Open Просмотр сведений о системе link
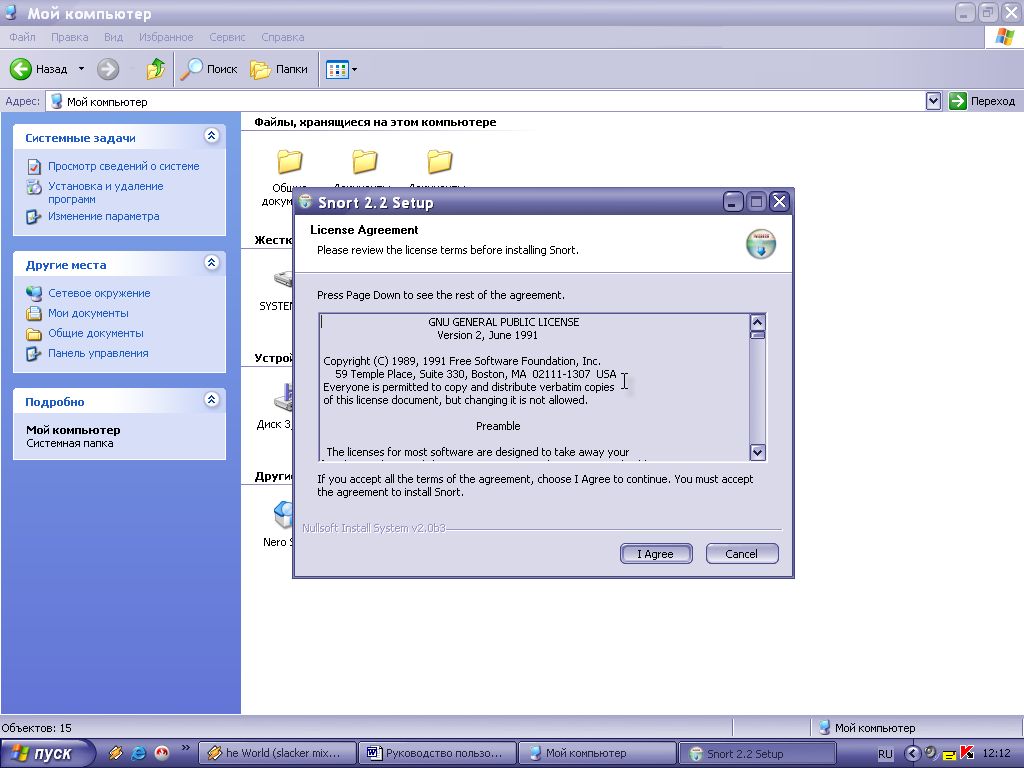The width and height of the screenshot is (1024, 768). coord(123,167)
